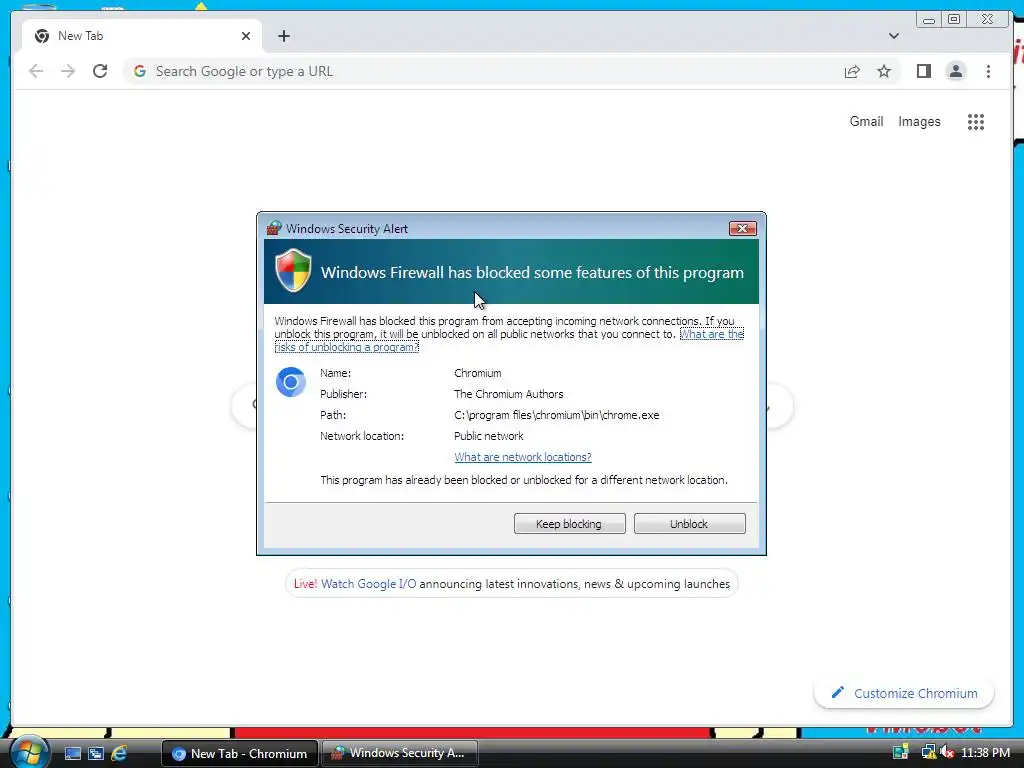Open What are network locations? link

(522, 457)
